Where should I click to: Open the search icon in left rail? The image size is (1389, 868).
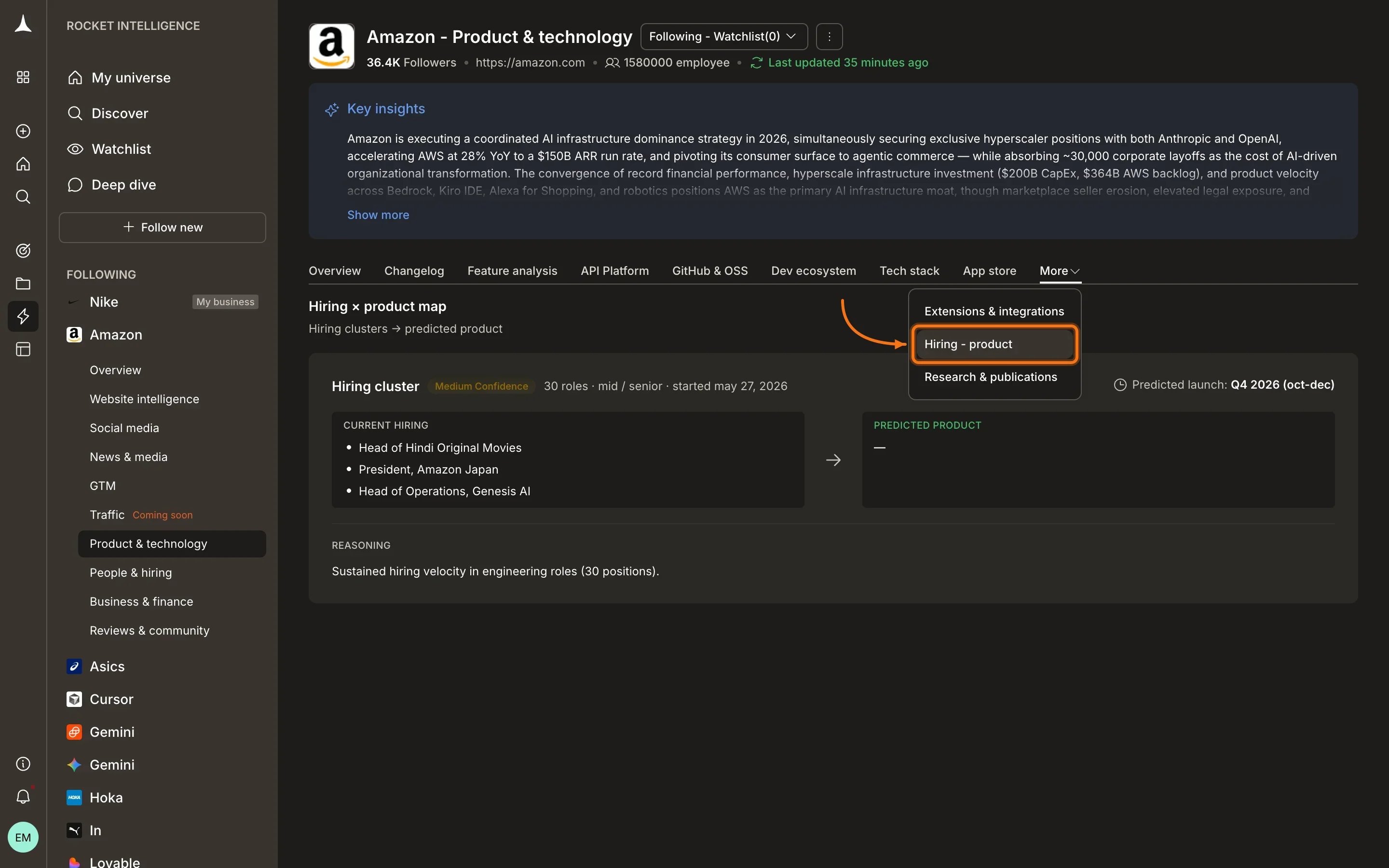pyautogui.click(x=23, y=197)
